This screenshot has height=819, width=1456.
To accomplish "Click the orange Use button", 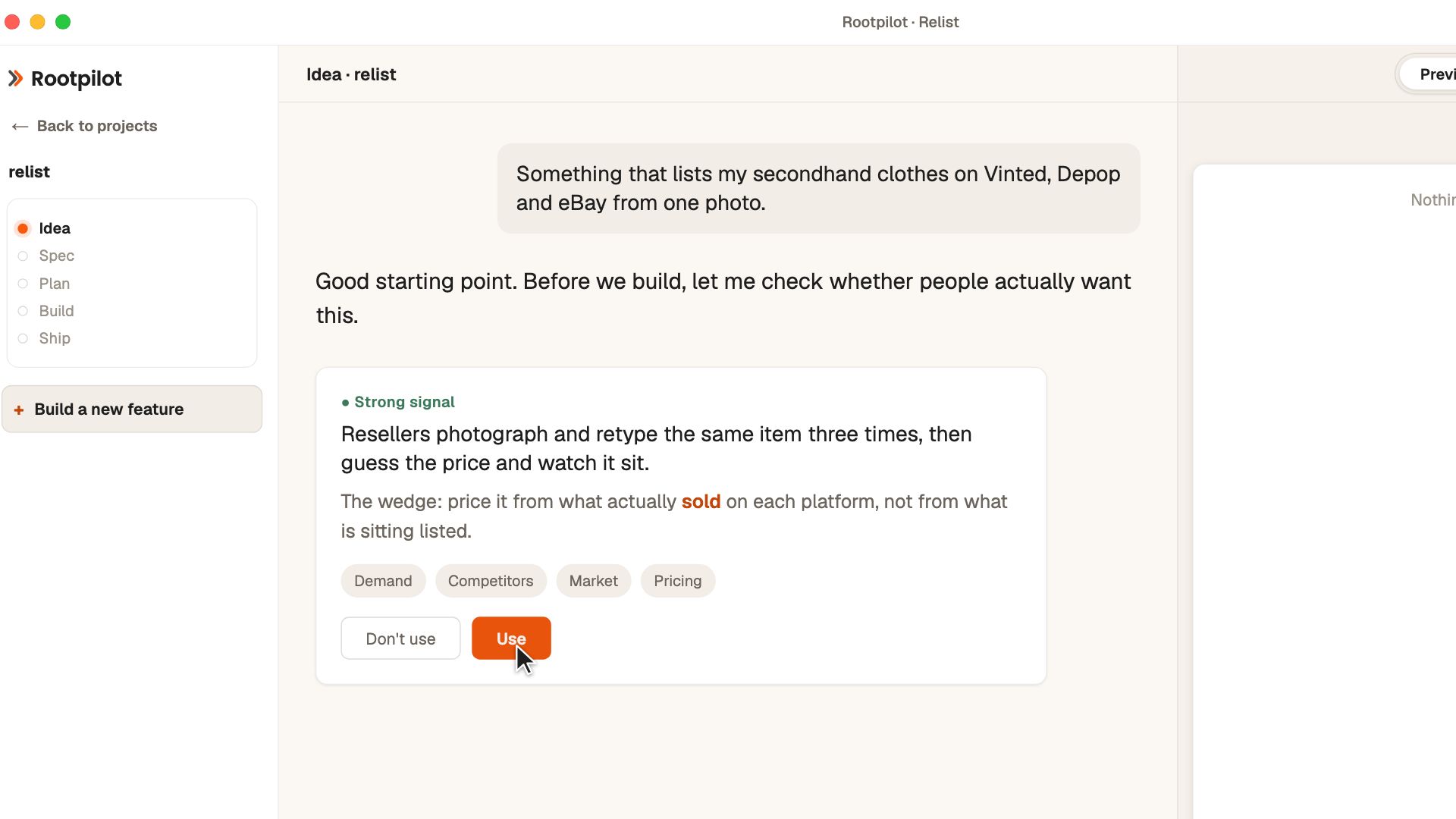I will tap(511, 639).
